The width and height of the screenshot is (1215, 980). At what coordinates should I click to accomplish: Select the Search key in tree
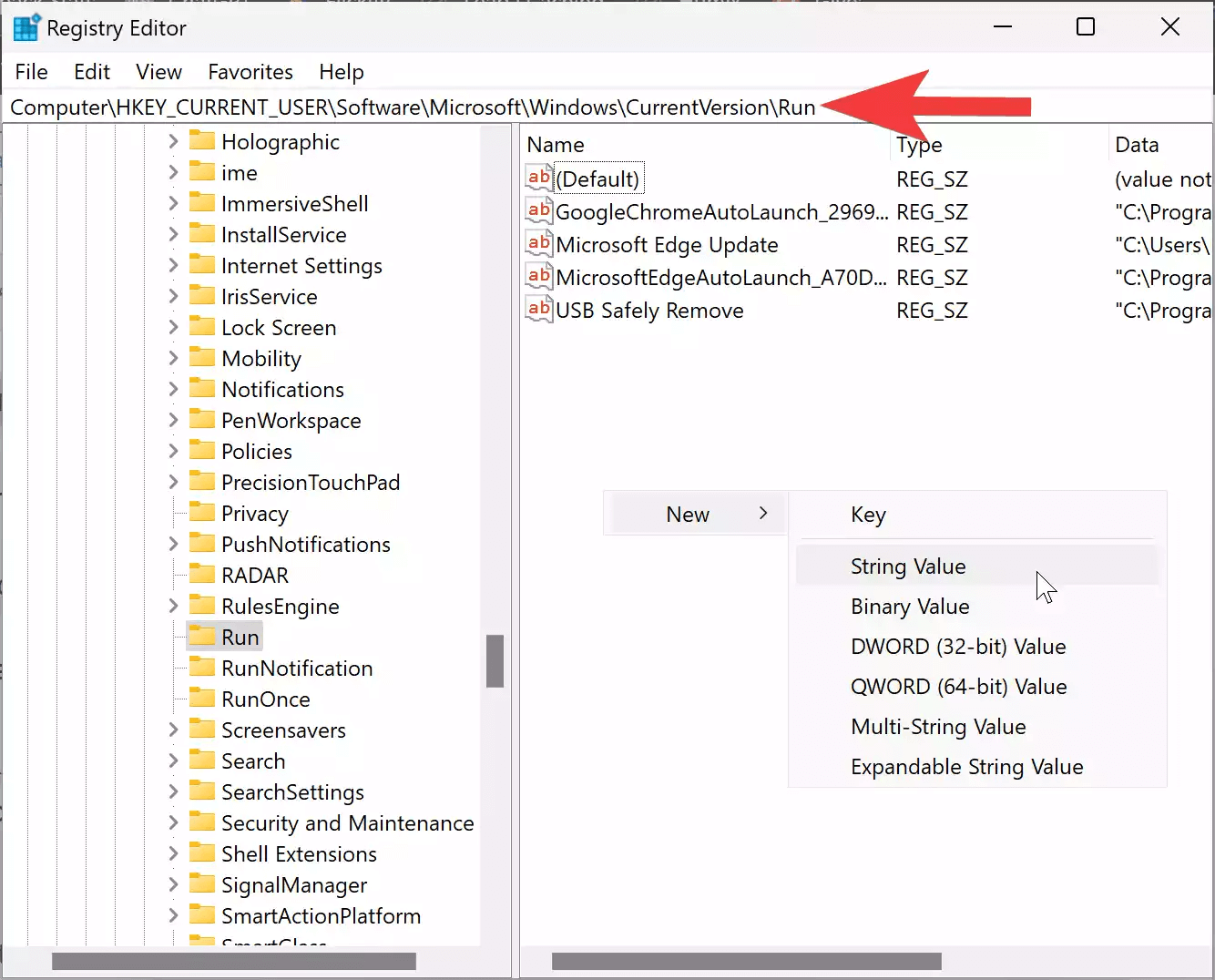pos(253,761)
